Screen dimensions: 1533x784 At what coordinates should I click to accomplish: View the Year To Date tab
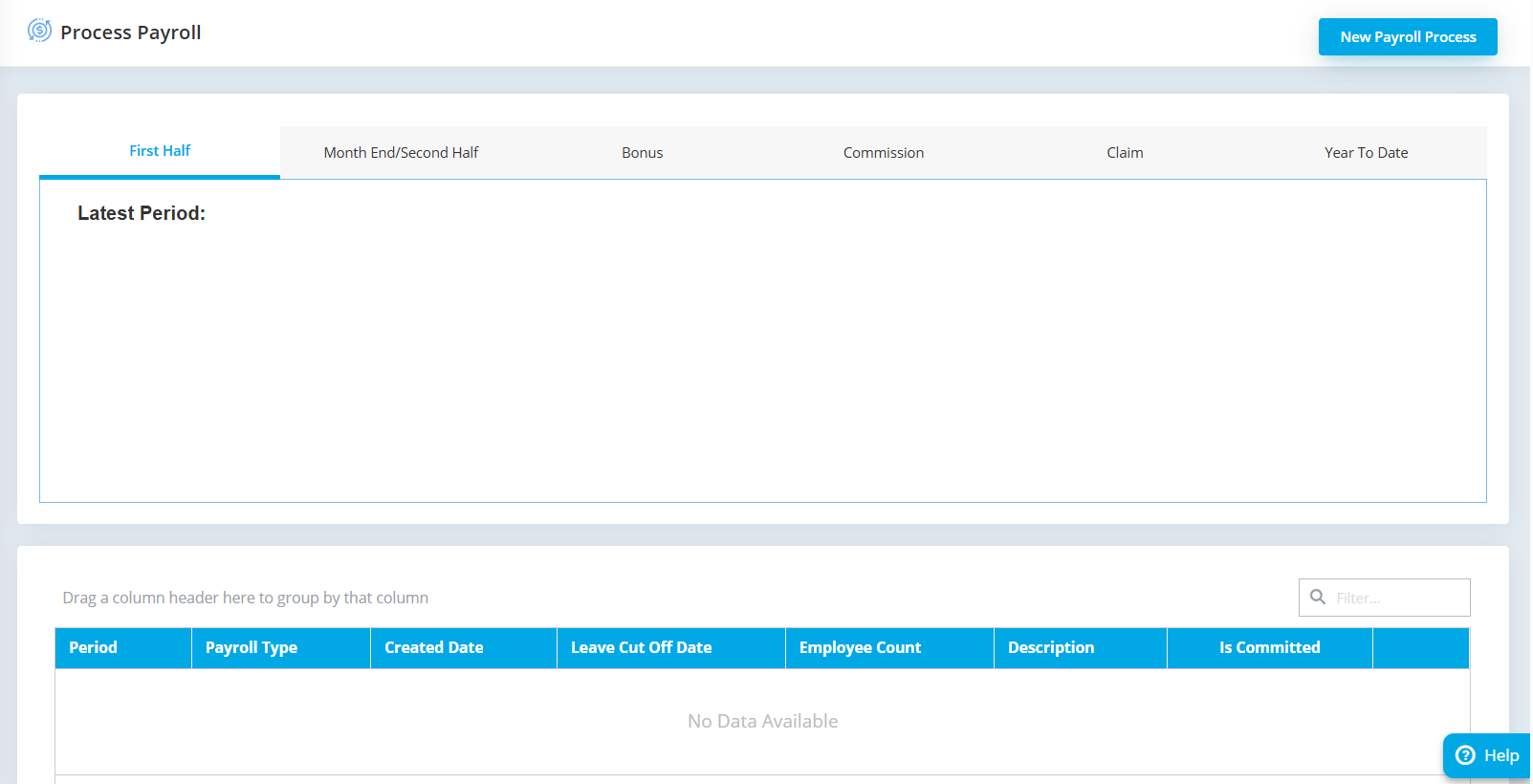(1366, 153)
